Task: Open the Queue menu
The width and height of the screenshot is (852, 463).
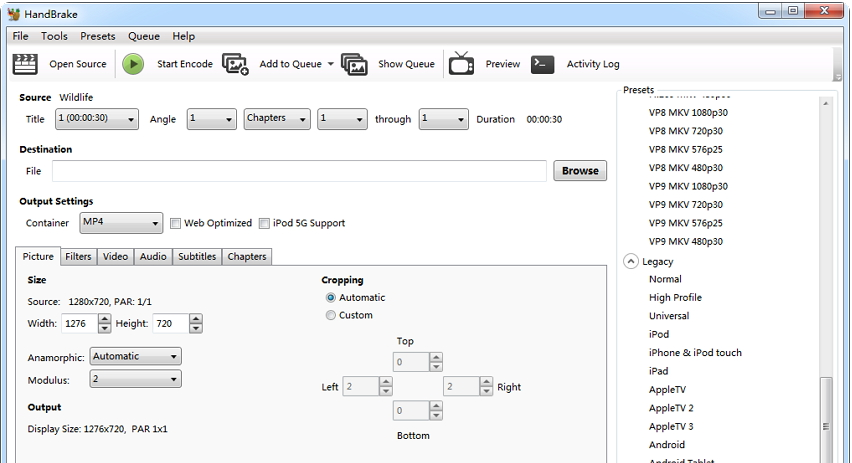Action: 144,36
